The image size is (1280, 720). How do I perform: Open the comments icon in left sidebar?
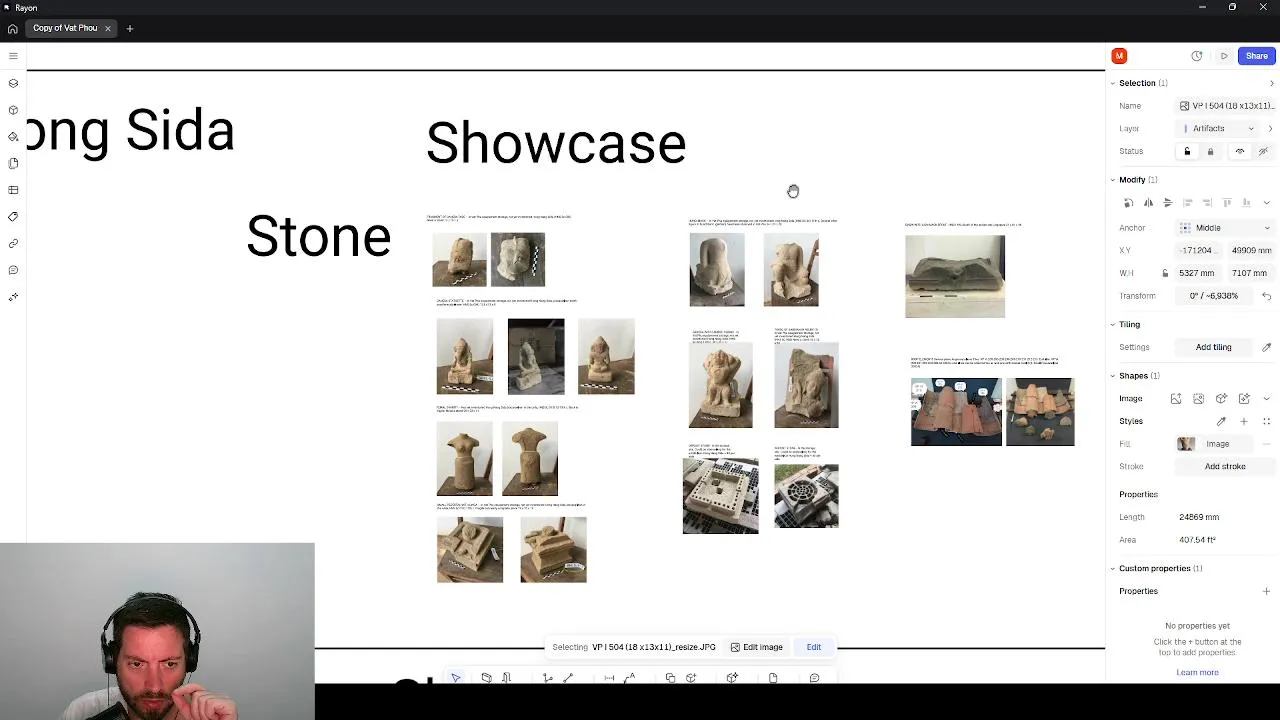pyautogui.click(x=13, y=270)
